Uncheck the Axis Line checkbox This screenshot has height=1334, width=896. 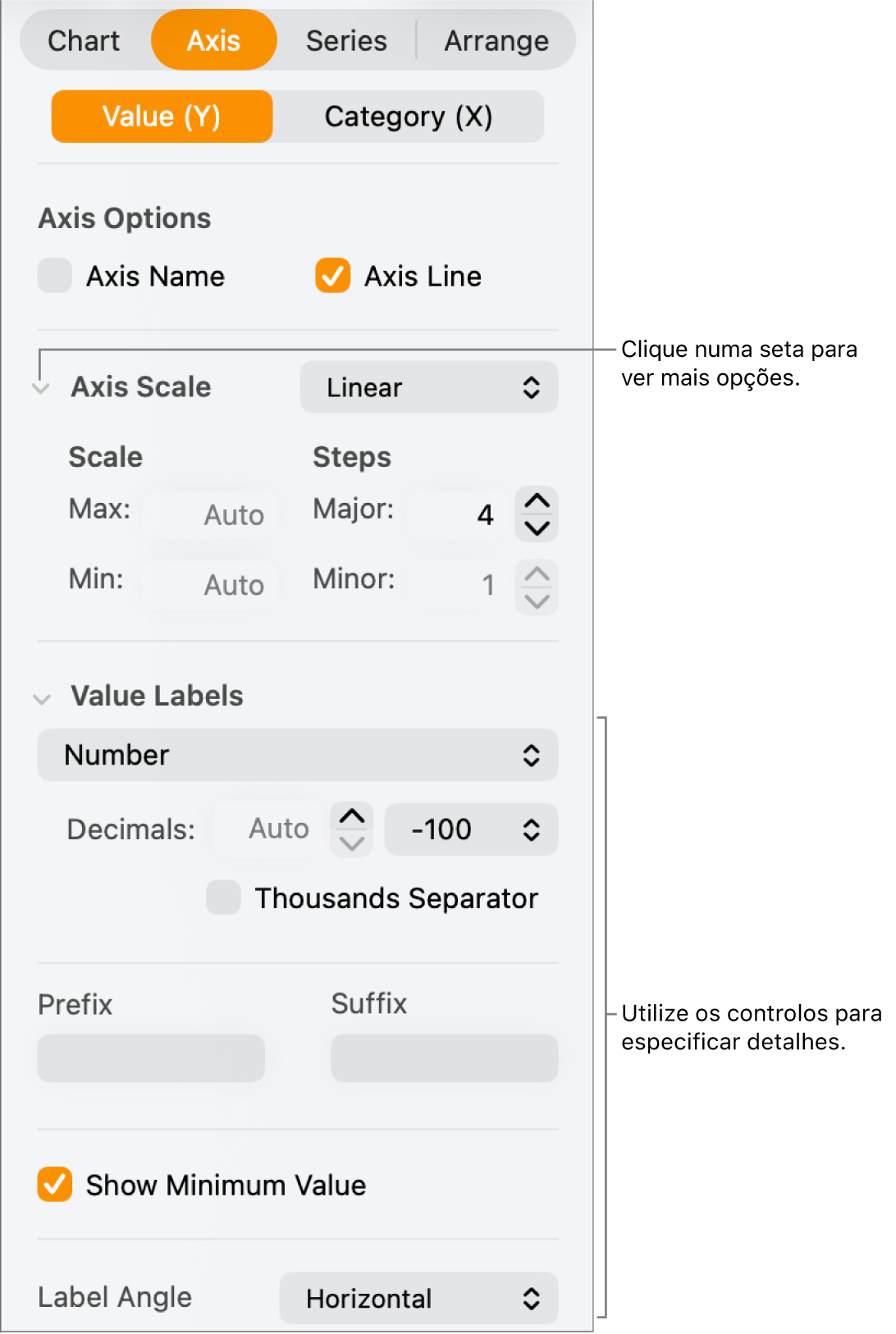coord(332,276)
